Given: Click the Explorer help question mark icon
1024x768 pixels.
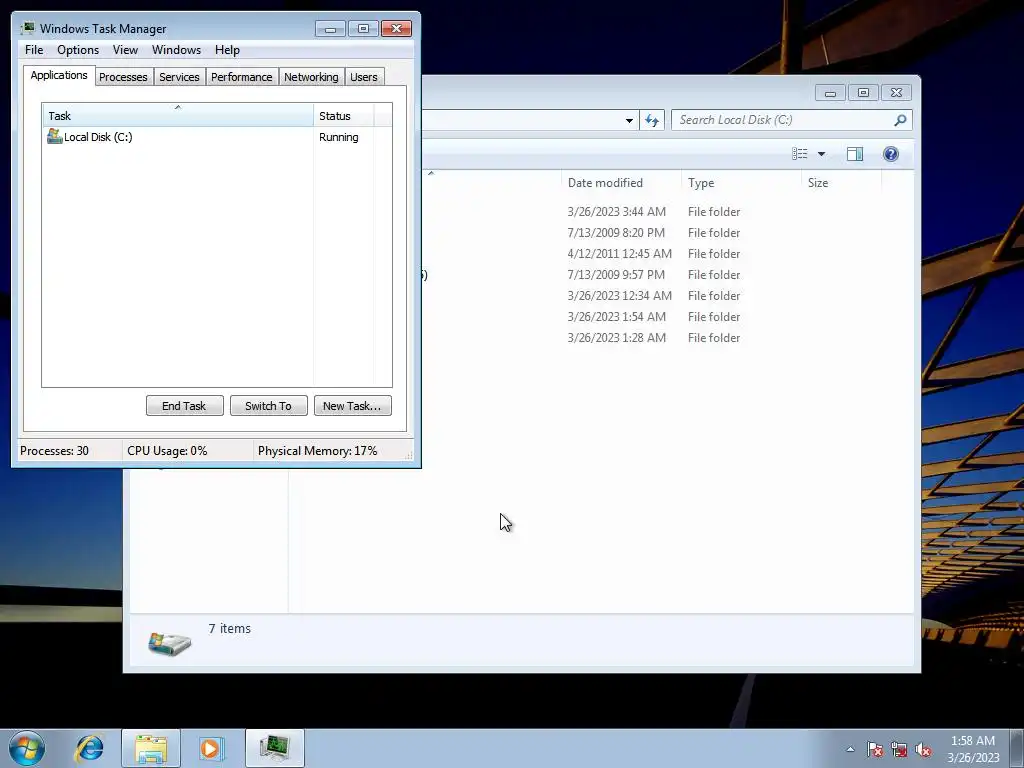Looking at the screenshot, I should click(891, 154).
